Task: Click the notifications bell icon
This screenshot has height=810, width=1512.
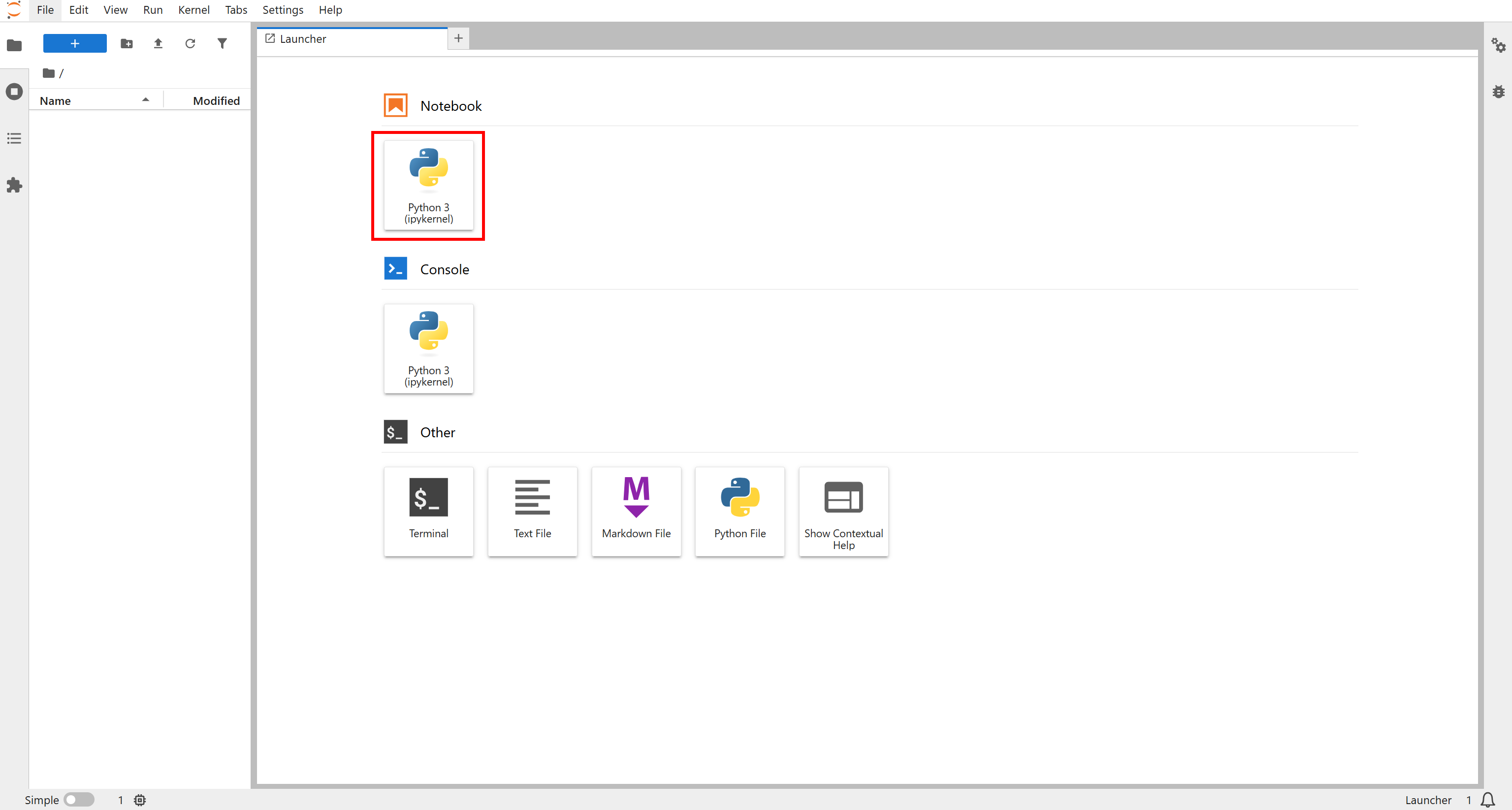Action: [x=1488, y=800]
